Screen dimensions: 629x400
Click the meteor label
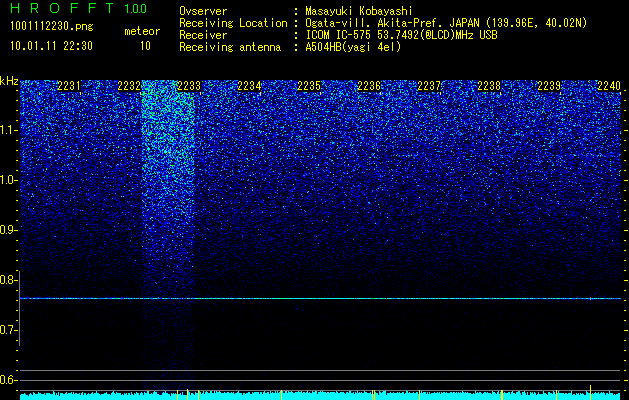tap(142, 31)
